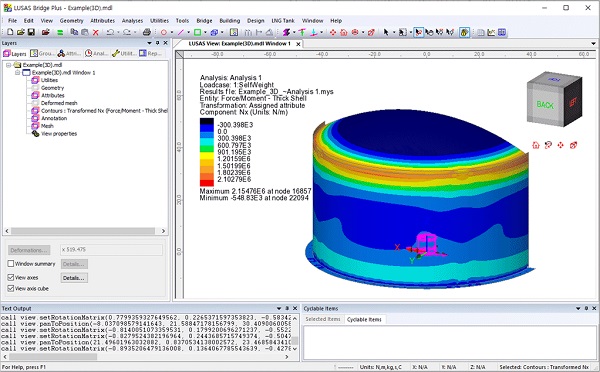The width and height of the screenshot is (600, 372).
Task: Toggle the View axis cube checkbox
Action: coord(11,289)
